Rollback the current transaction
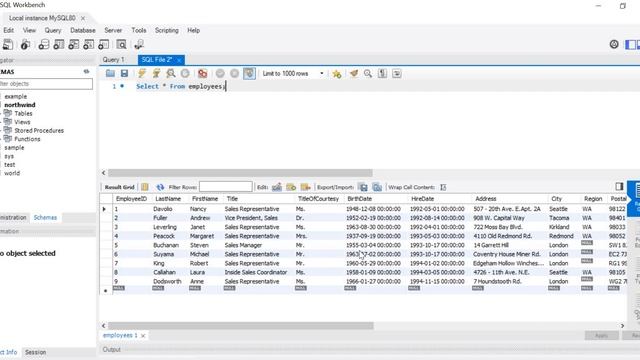Screen dimensions: 640x360 [234, 73]
